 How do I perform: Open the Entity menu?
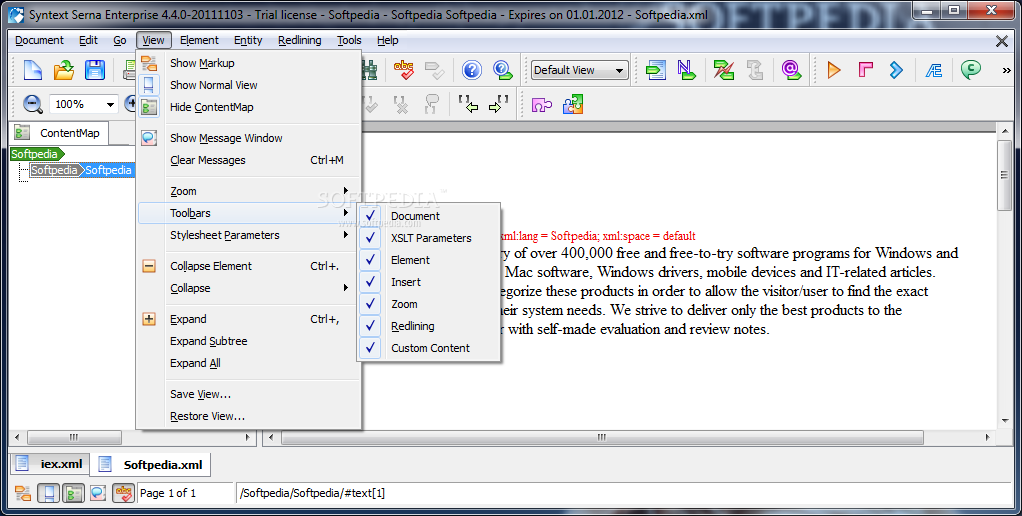pos(248,40)
